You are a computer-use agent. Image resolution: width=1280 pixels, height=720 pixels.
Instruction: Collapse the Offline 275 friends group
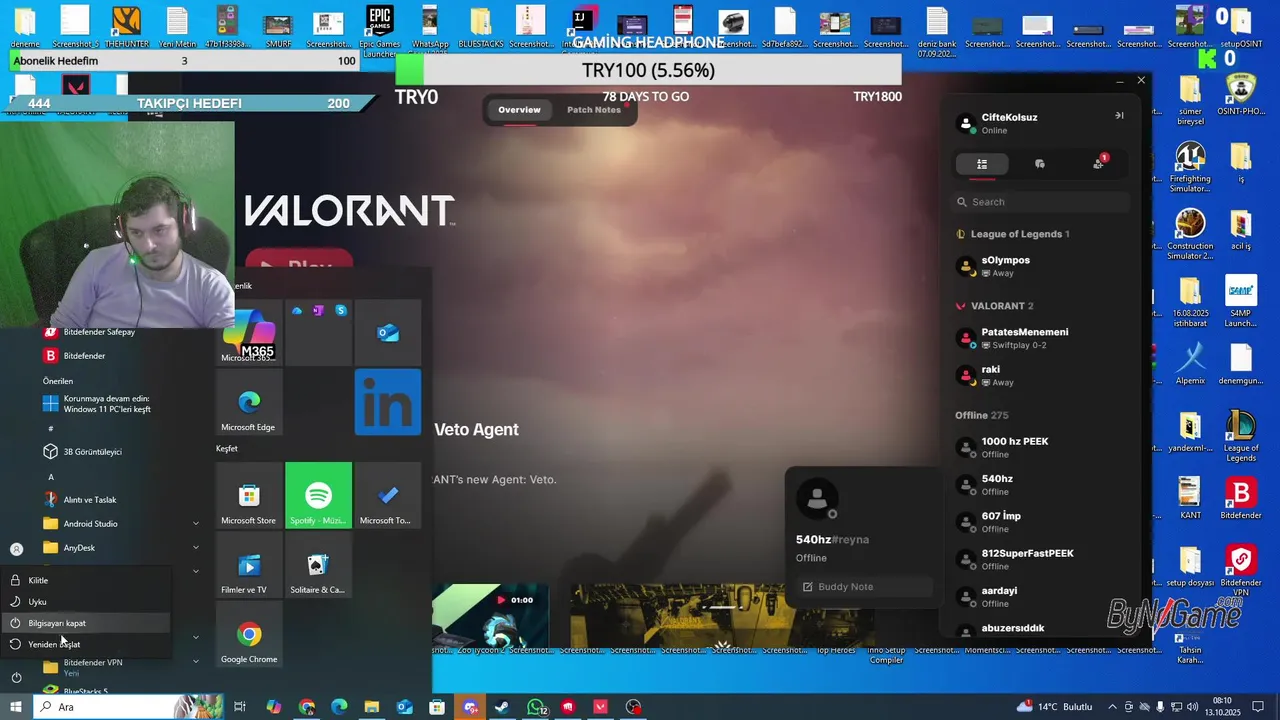point(981,415)
